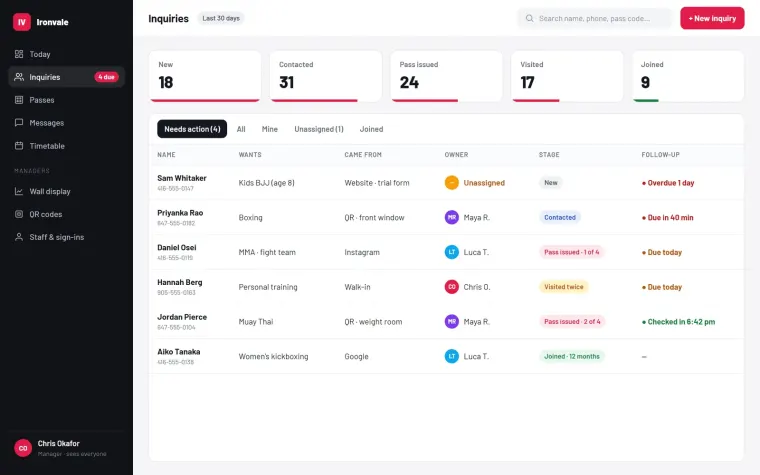Click QR · weight room source cell
Viewport: 760px width, 475px height.
click(x=373, y=321)
